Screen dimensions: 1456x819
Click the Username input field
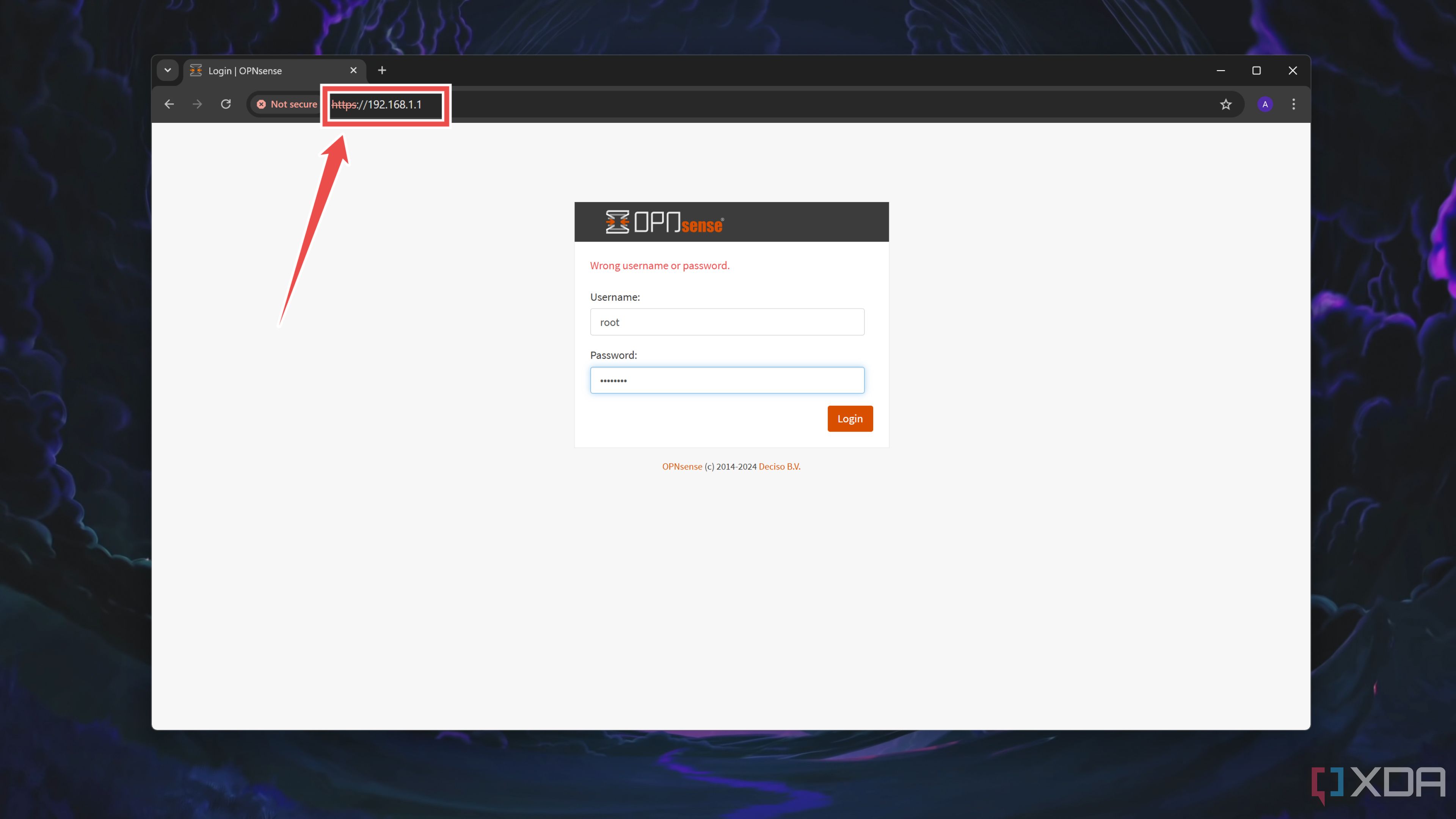point(727,322)
